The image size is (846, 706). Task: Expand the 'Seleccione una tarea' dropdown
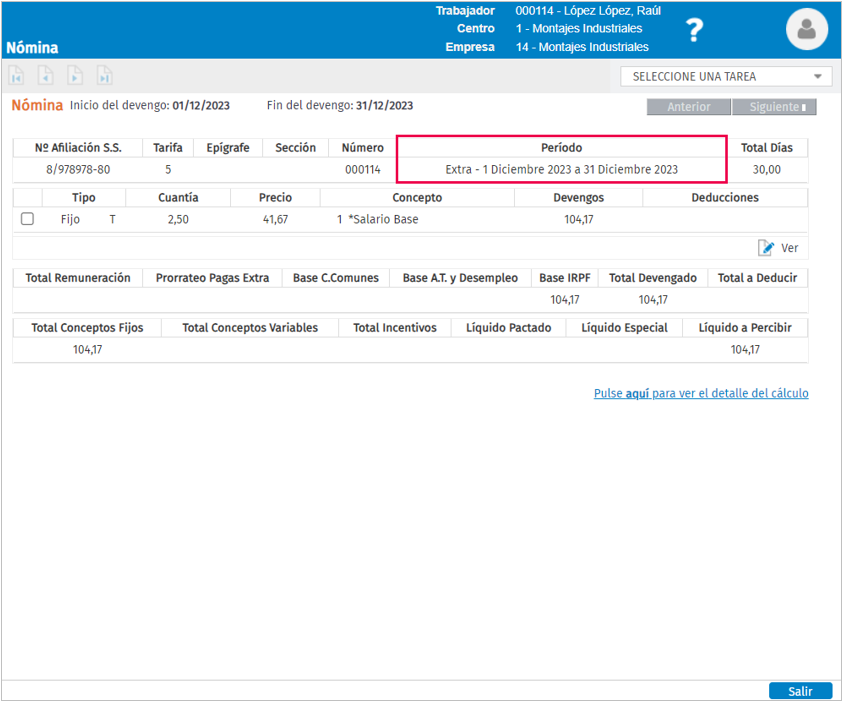pyautogui.click(x=726, y=77)
